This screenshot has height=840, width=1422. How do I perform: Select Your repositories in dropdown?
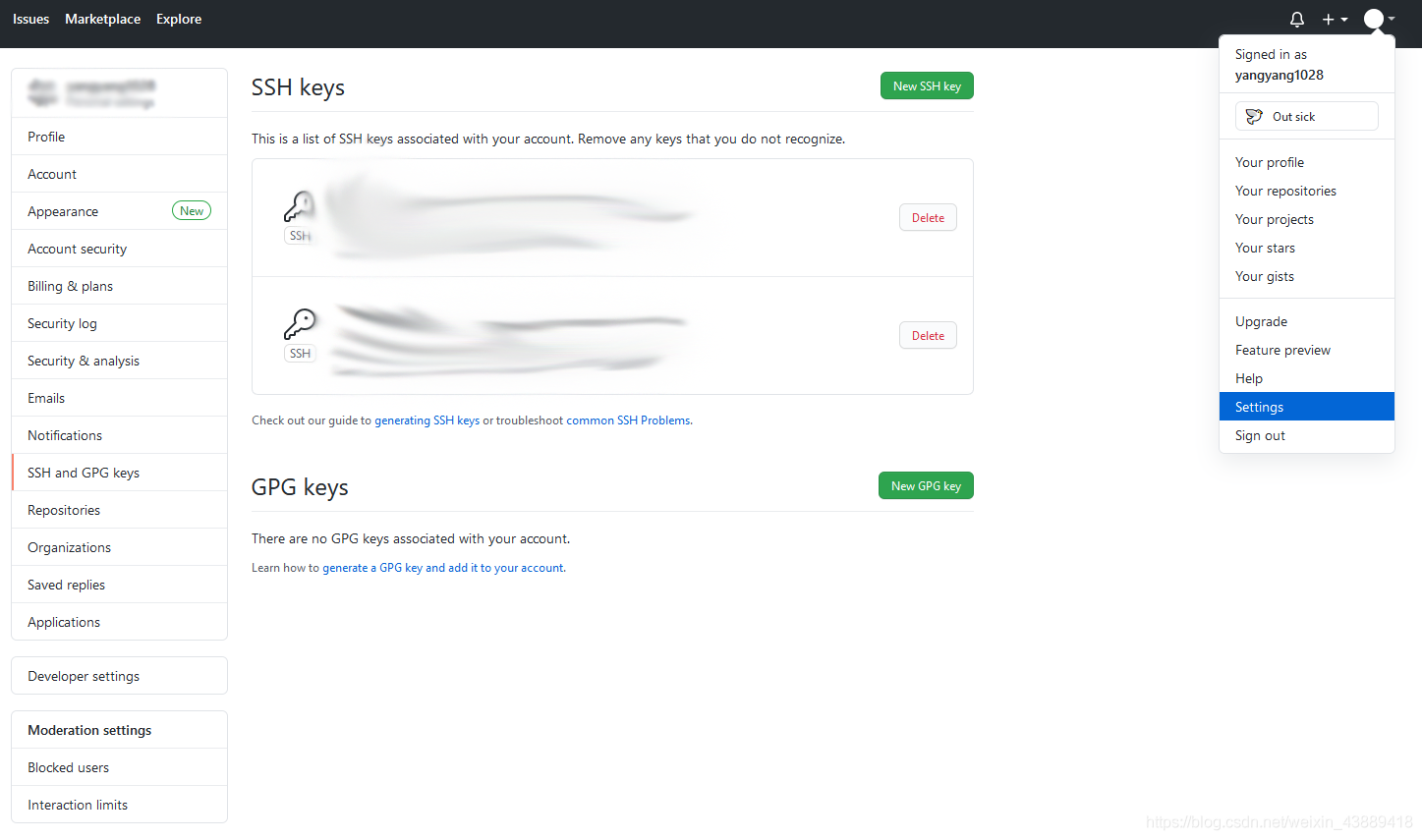pos(1306,191)
